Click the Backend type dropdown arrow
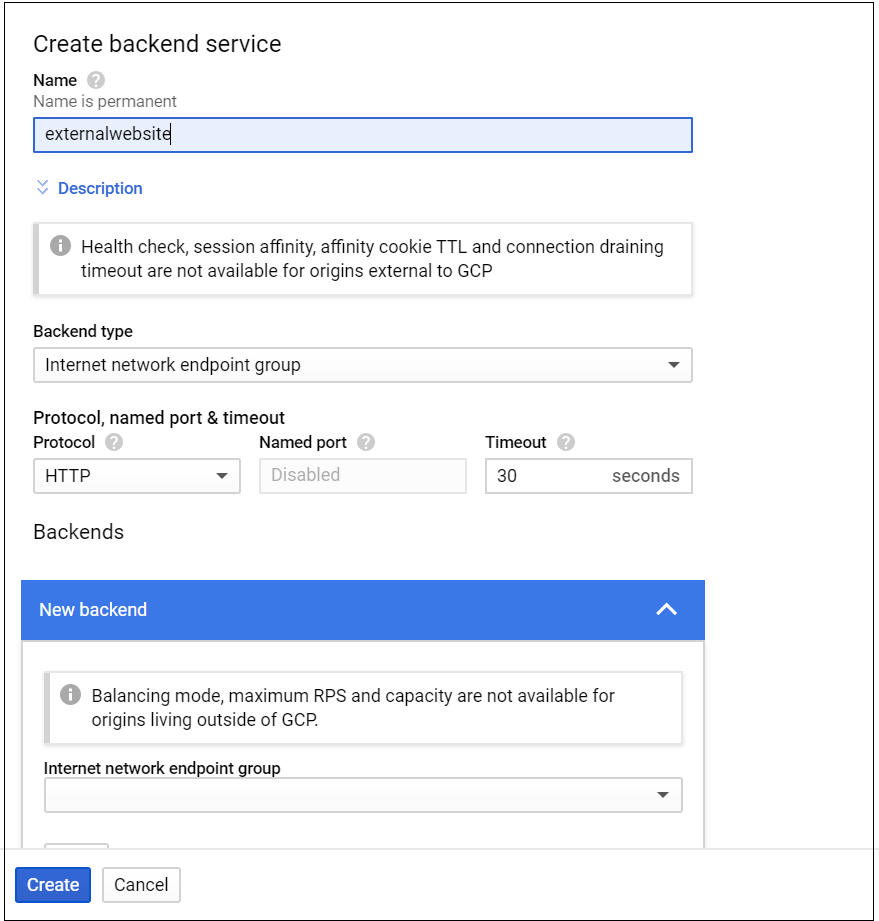879x921 pixels. coord(675,365)
